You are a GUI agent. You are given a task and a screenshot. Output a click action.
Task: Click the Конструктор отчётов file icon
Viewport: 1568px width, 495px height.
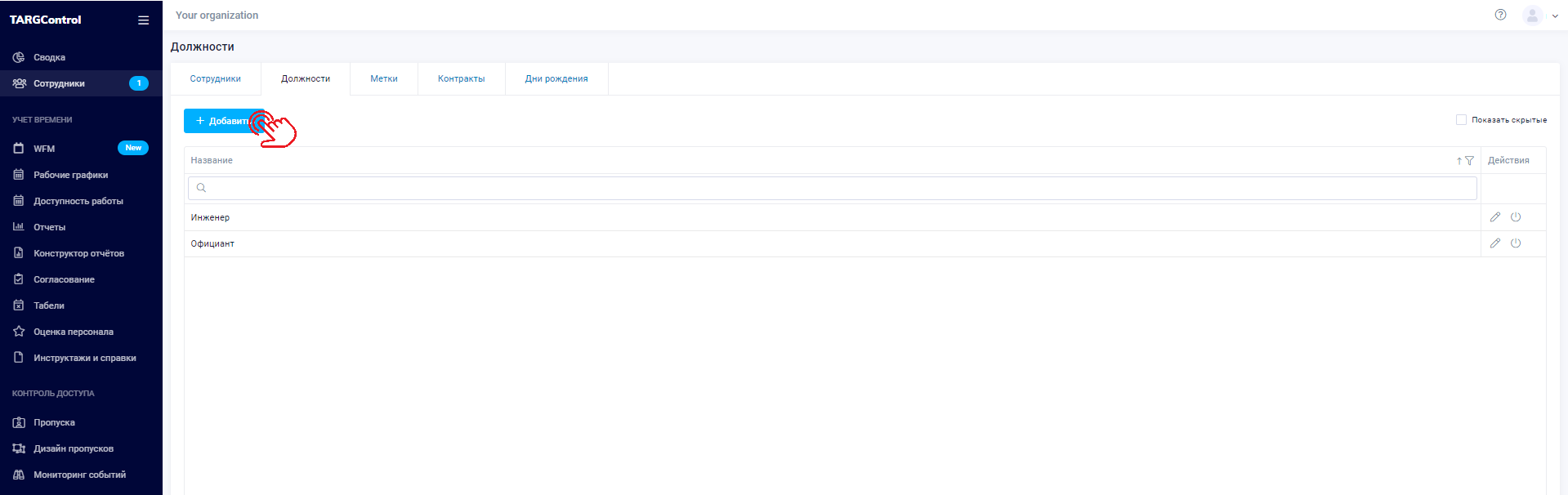click(19, 252)
